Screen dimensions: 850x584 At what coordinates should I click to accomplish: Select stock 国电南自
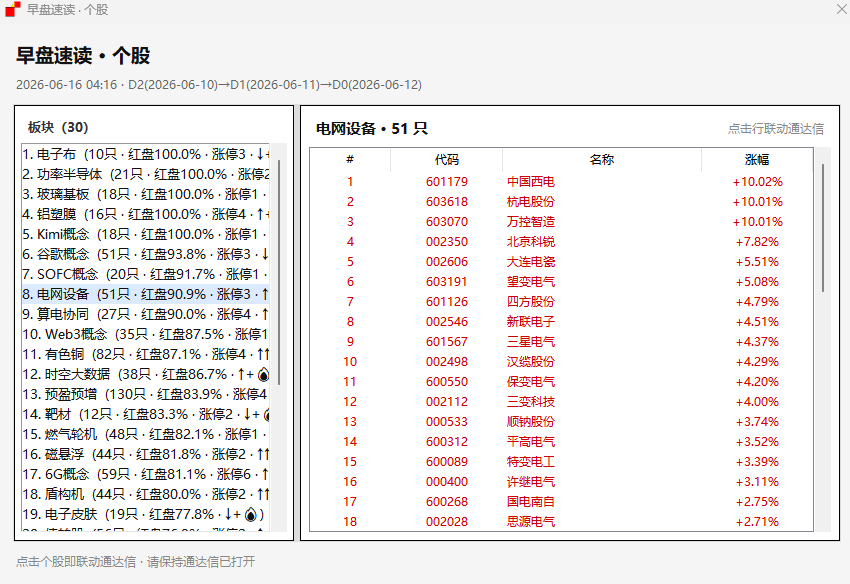point(531,502)
